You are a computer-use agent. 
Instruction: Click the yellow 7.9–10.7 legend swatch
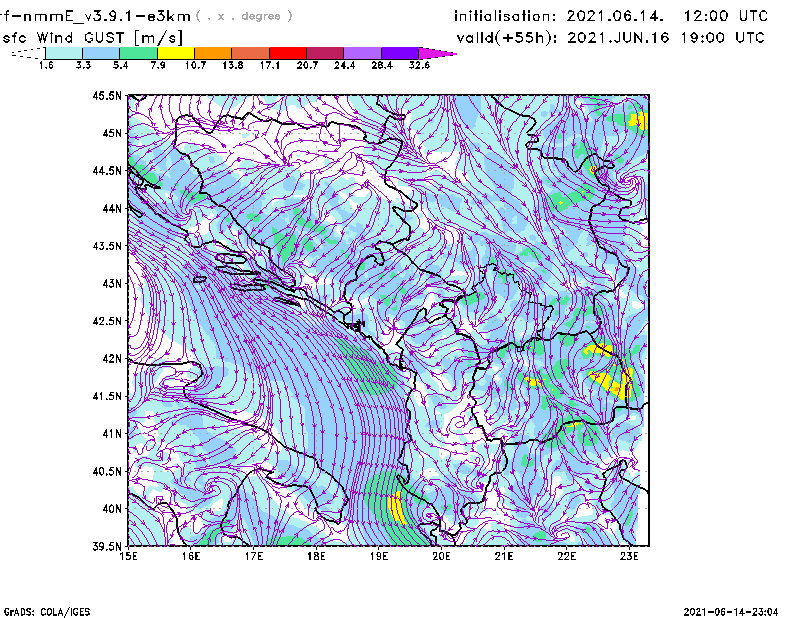coord(176,53)
